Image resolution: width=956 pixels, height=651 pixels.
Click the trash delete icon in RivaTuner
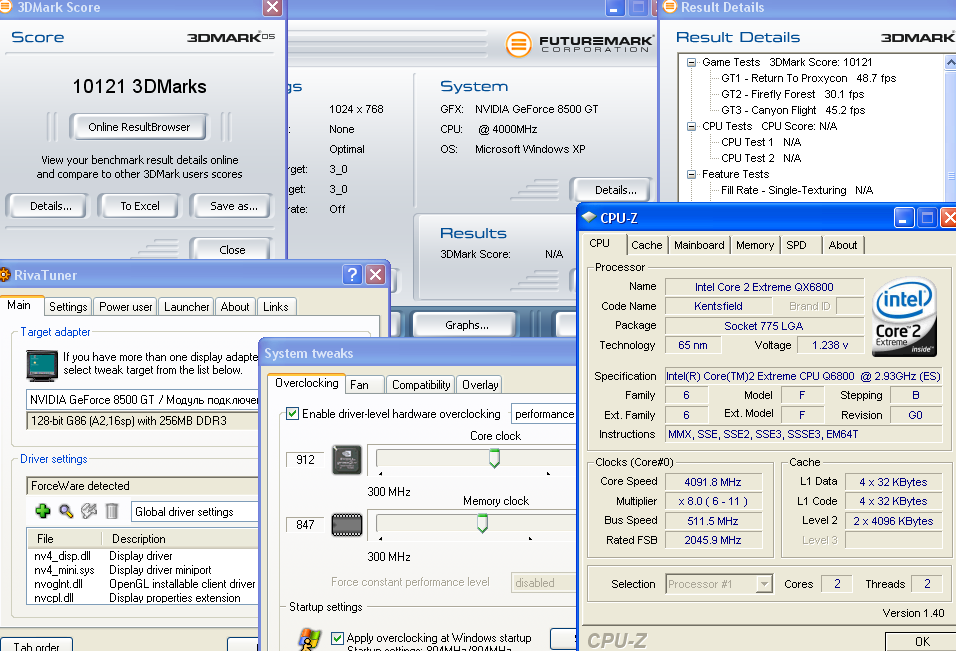click(x=112, y=511)
